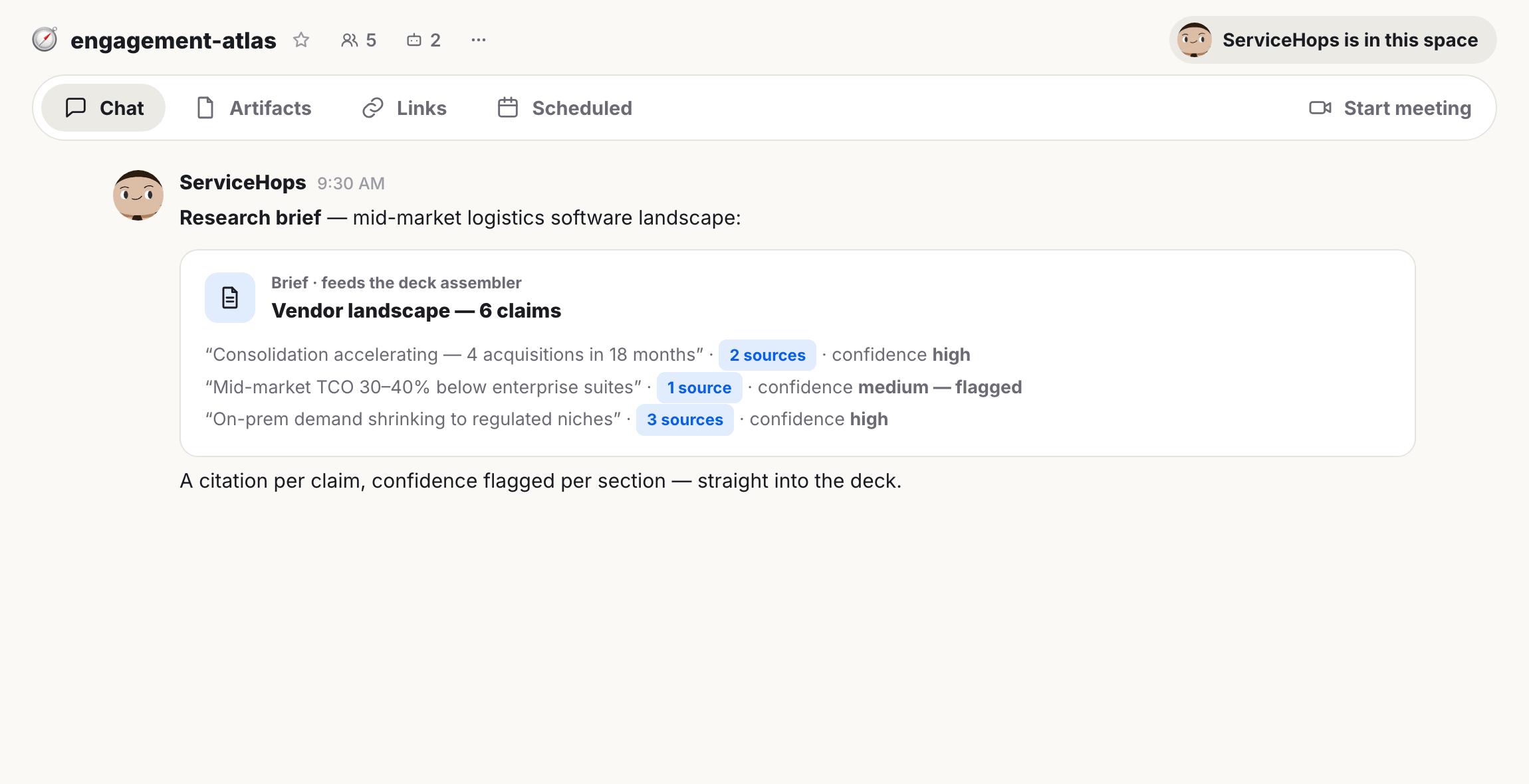Click the Brief · feeds the deck assembler label

396,283
